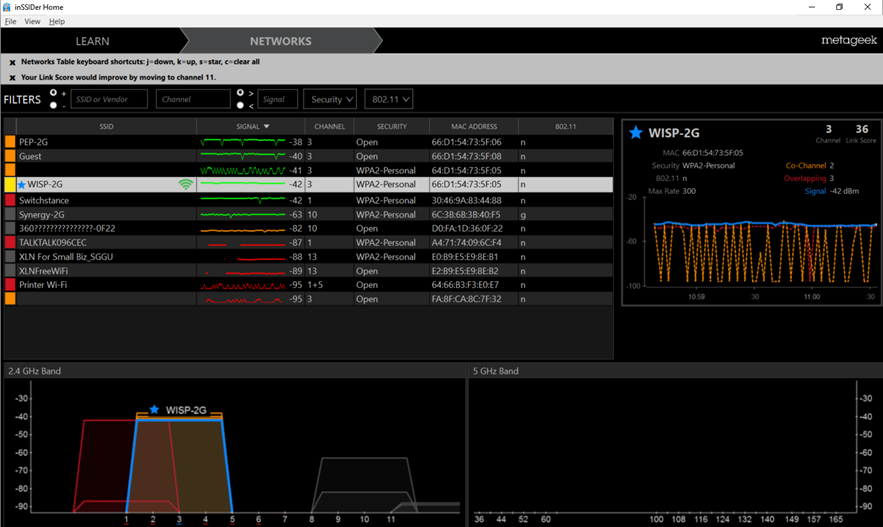Click the inSSIDer app icon in title bar
The image size is (883, 527).
tap(7, 7)
